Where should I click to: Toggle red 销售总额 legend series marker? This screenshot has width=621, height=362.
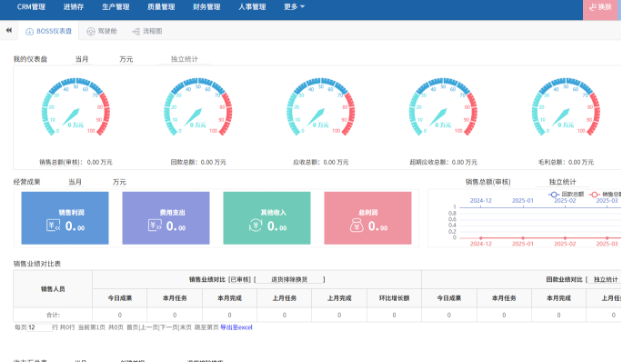(594, 194)
